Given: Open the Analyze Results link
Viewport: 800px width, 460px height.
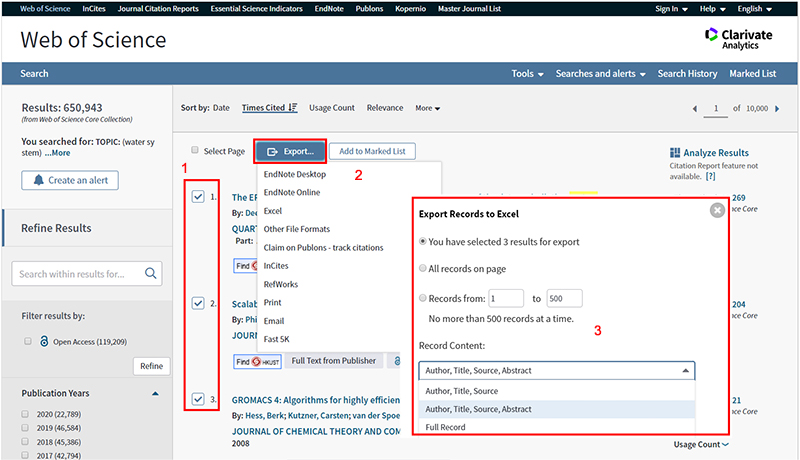Looking at the screenshot, I should 716,152.
